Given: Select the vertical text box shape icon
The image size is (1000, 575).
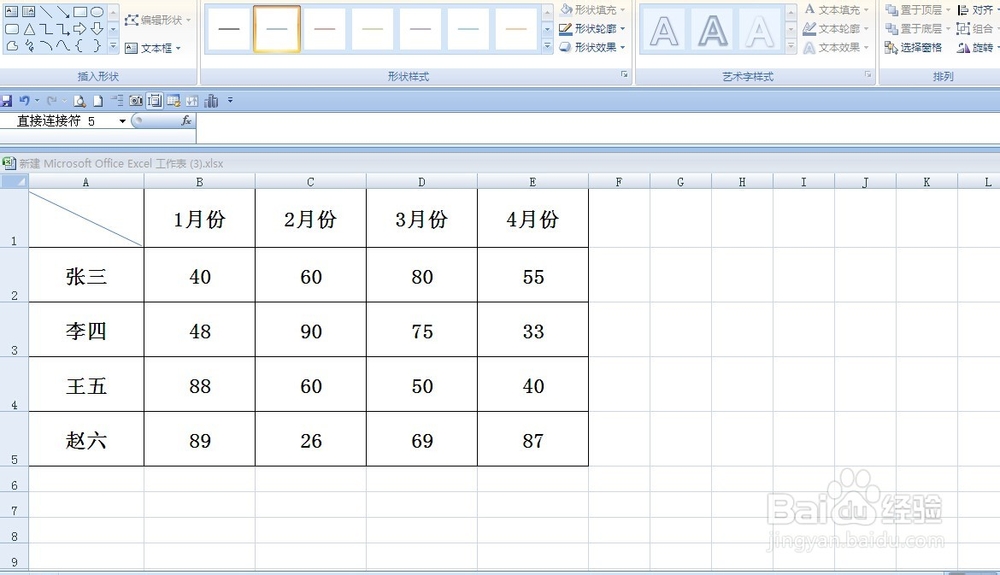Looking at the screenshot, I should pos(29,11).
